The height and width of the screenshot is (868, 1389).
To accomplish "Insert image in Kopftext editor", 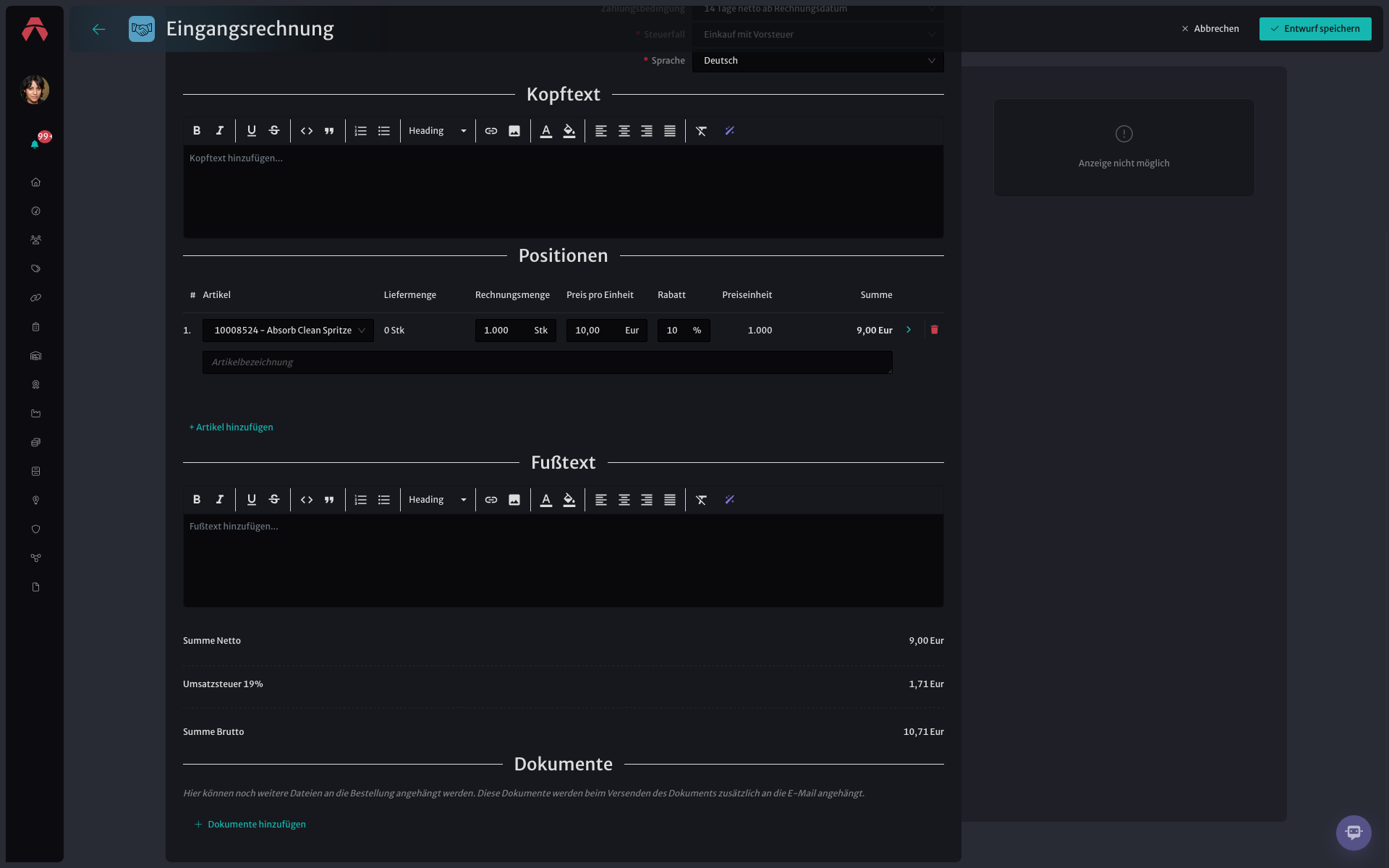I will (514, 131).
